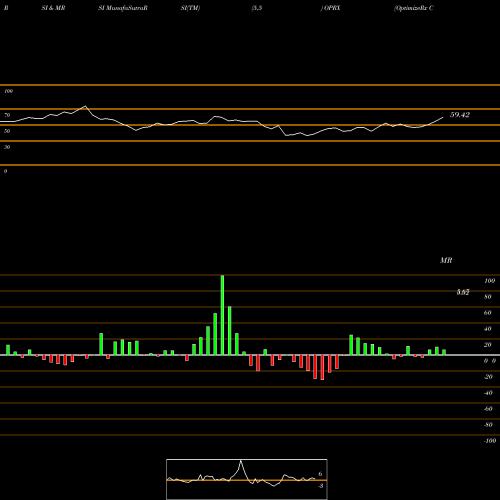Click the '(5,5' parameter text in header
The width and height of the screenshot is (500, 500).
(257, 8)
